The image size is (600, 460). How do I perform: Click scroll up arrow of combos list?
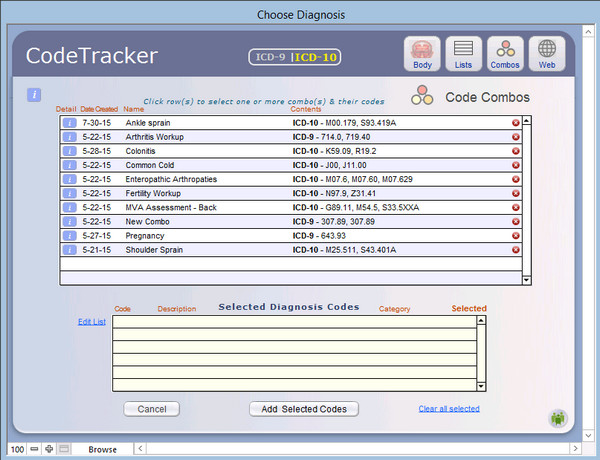coord(527,121)
